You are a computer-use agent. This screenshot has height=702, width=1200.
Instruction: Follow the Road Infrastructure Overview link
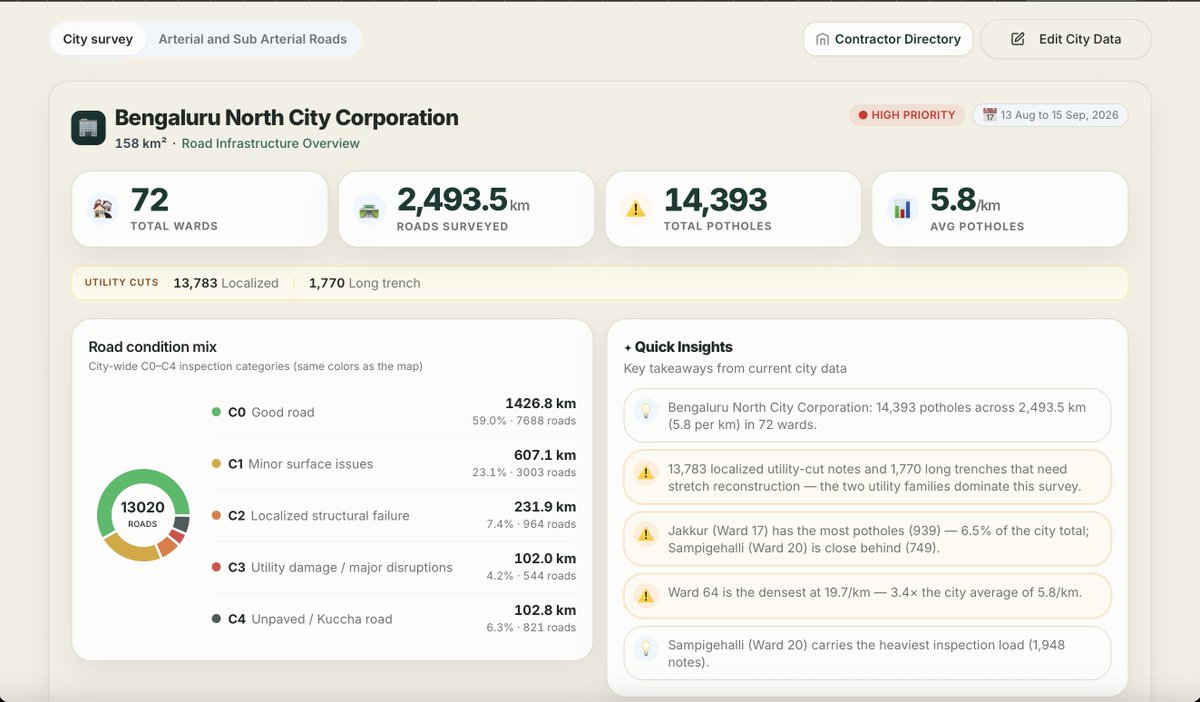[x=270, y=143]
